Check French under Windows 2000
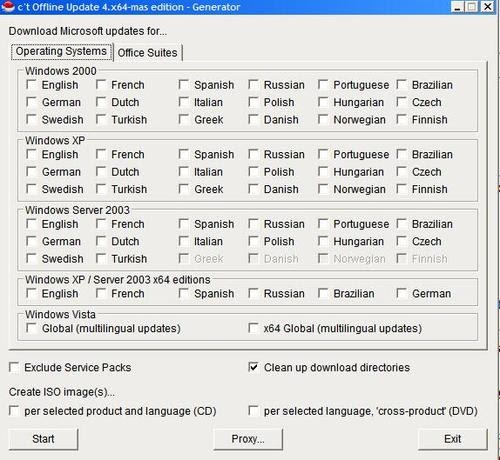Image resolution: width=500 pixels, height=460 pixels. [x=101, y=85]
